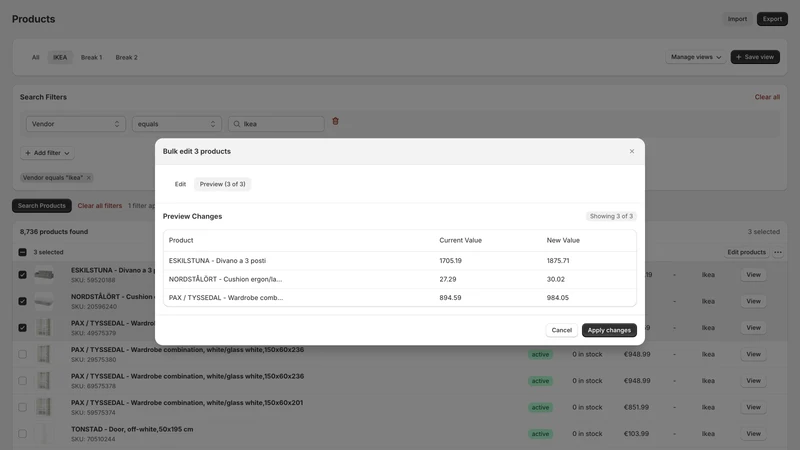Select the IKEA view tab
The image size is (800, 450).
tap(60, 57)
